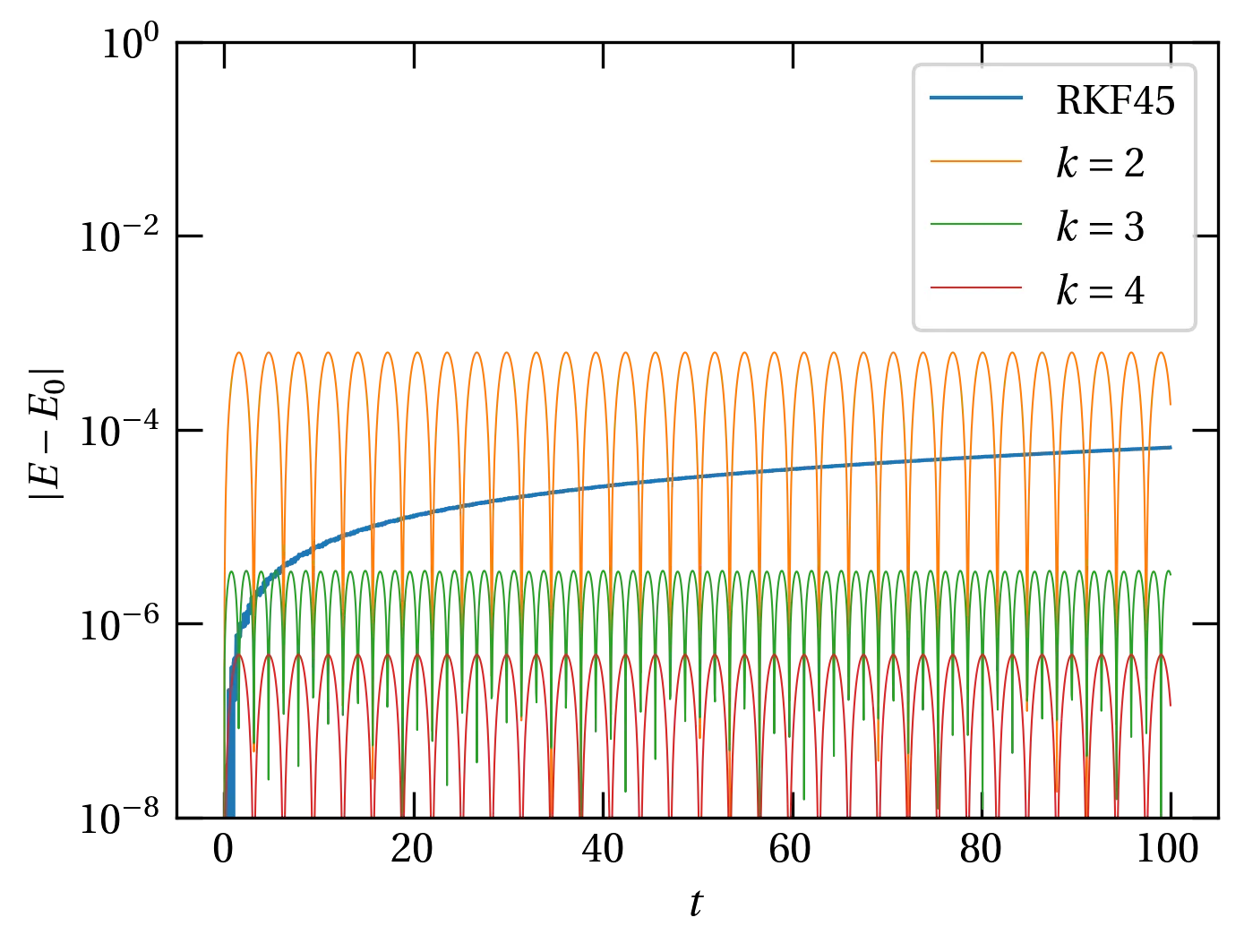Click the x-axis tick label 20
The image size is (1244, 952).
tap(411, 850)
